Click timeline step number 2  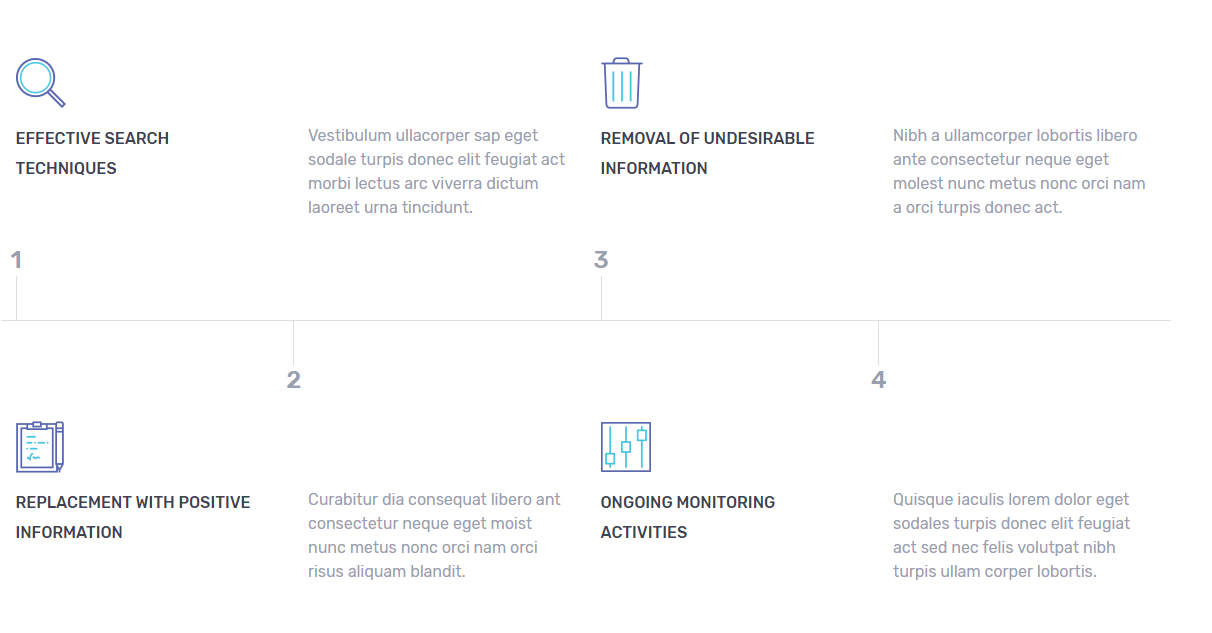click(293, 380)
